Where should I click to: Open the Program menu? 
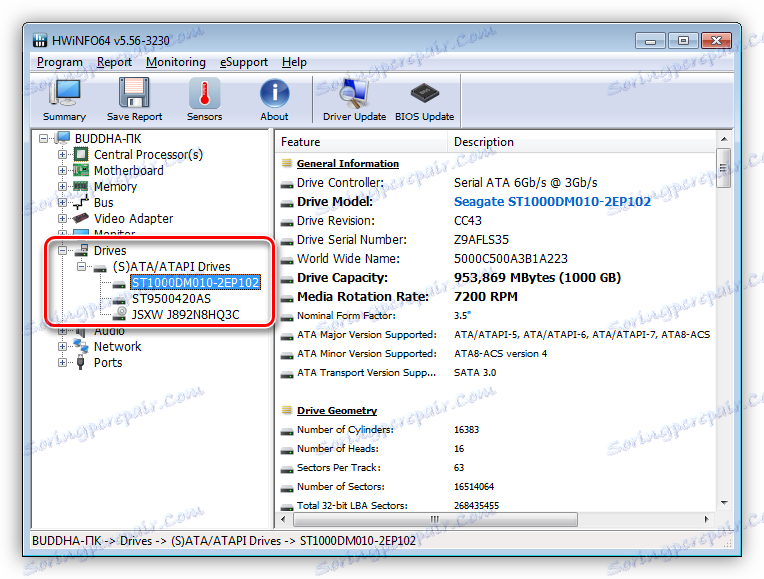pos(59,62)
